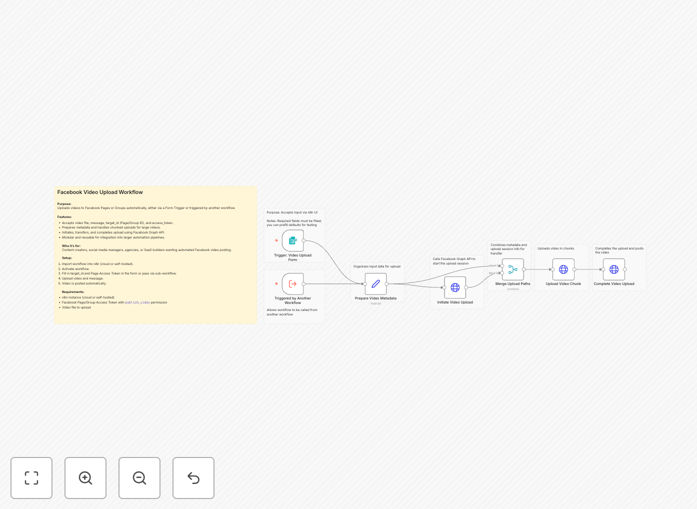Click the purple permission link in sticky note
Image resolution: width=697 pixels, height=509 pixels.
pyautogui.click(x=137, y=302)
